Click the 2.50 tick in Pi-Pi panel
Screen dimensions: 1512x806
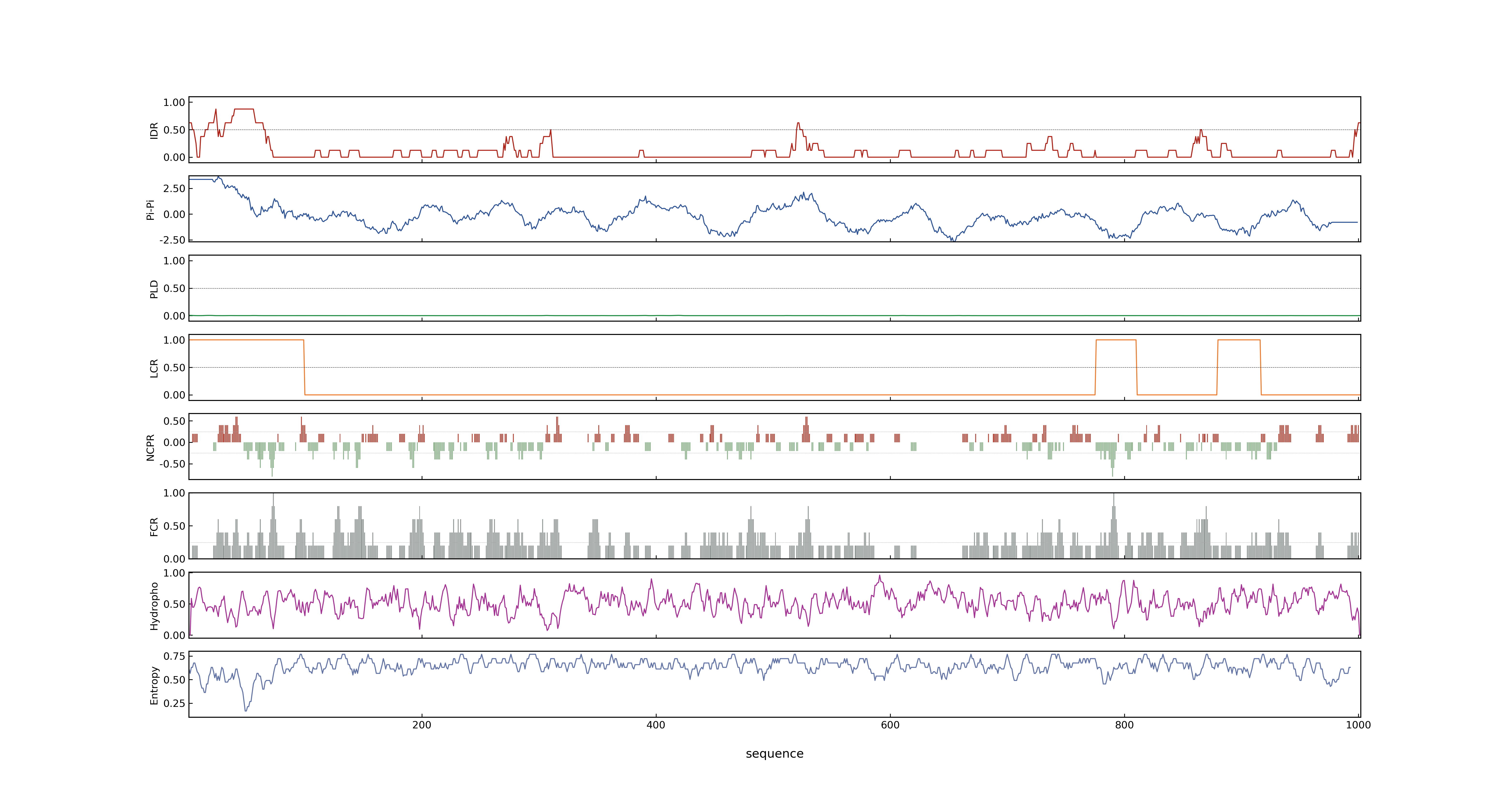[x=174, y=188]
